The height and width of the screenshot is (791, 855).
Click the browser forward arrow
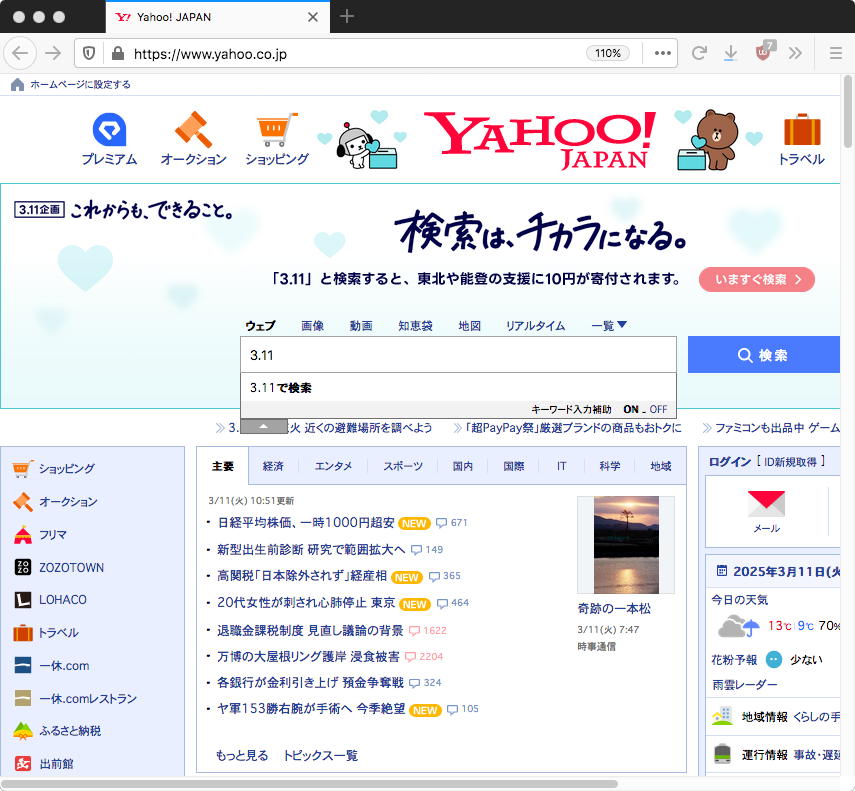[x=53, y=53]
